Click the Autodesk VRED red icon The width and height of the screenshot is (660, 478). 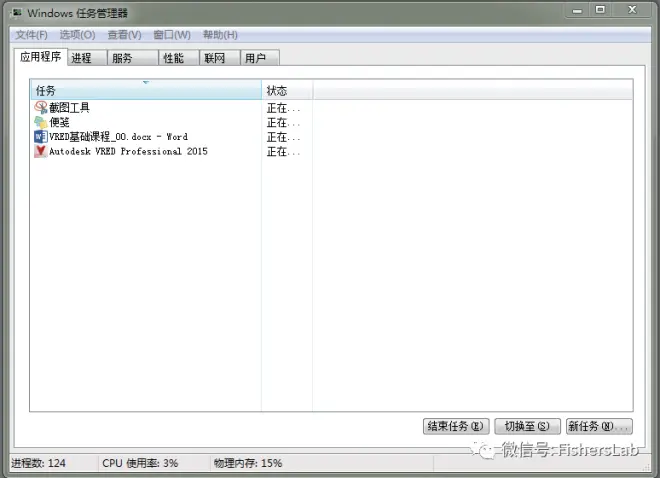tap(40, 151)
